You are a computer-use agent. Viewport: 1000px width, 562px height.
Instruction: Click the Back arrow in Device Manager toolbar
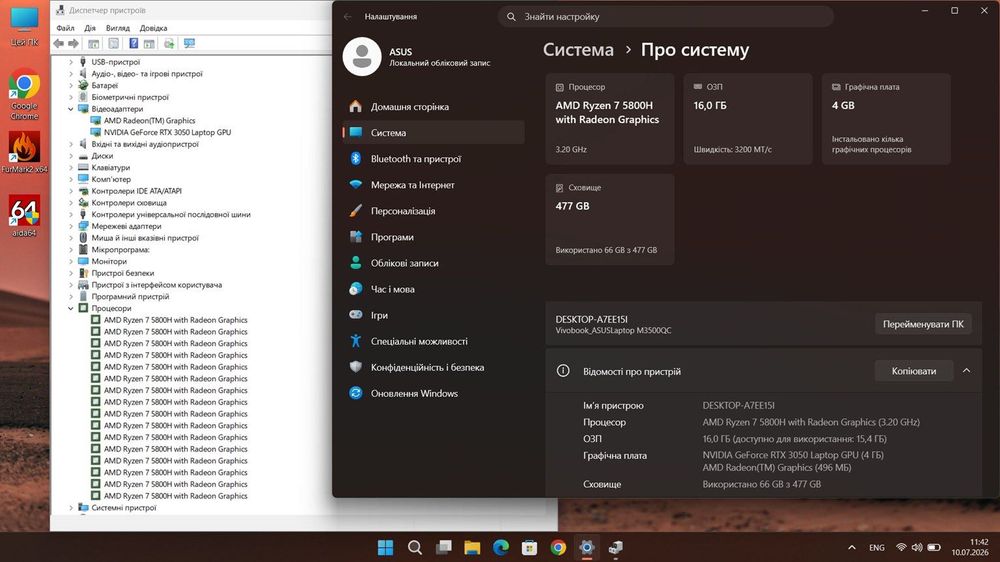tap(59, 43)
